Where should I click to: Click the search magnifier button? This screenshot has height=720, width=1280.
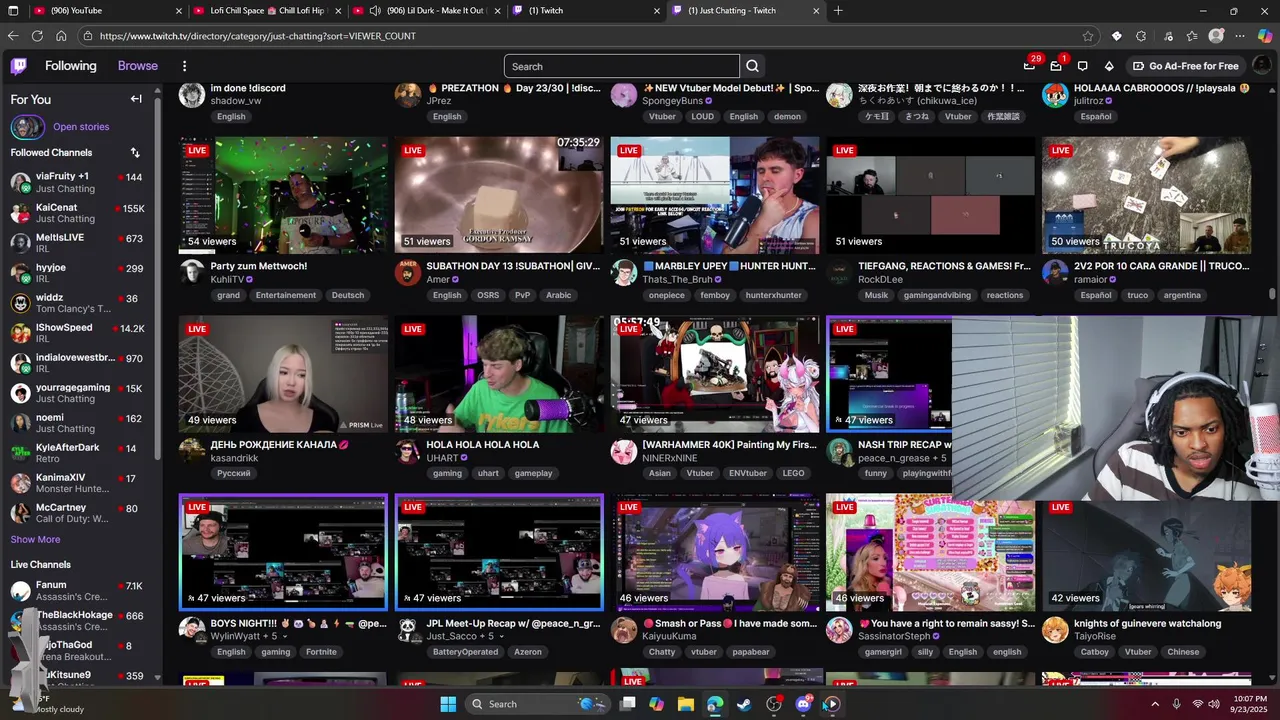[x=752, y=66]
